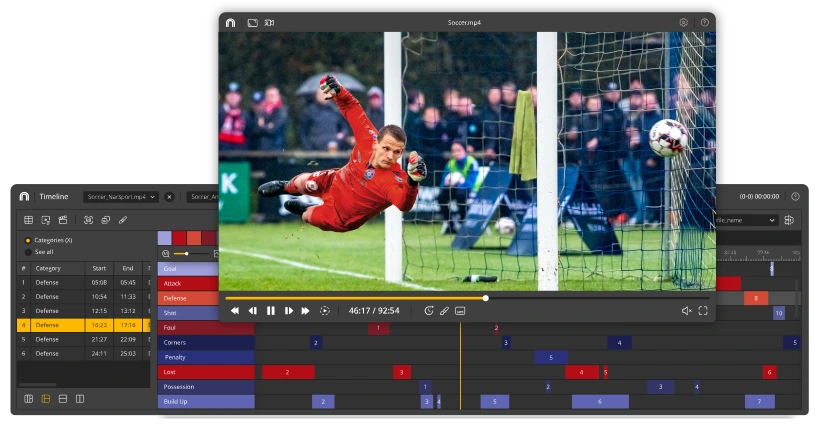Pause the video with the pause button
This screenshot has height=440, width=819.
click(270, 311)
